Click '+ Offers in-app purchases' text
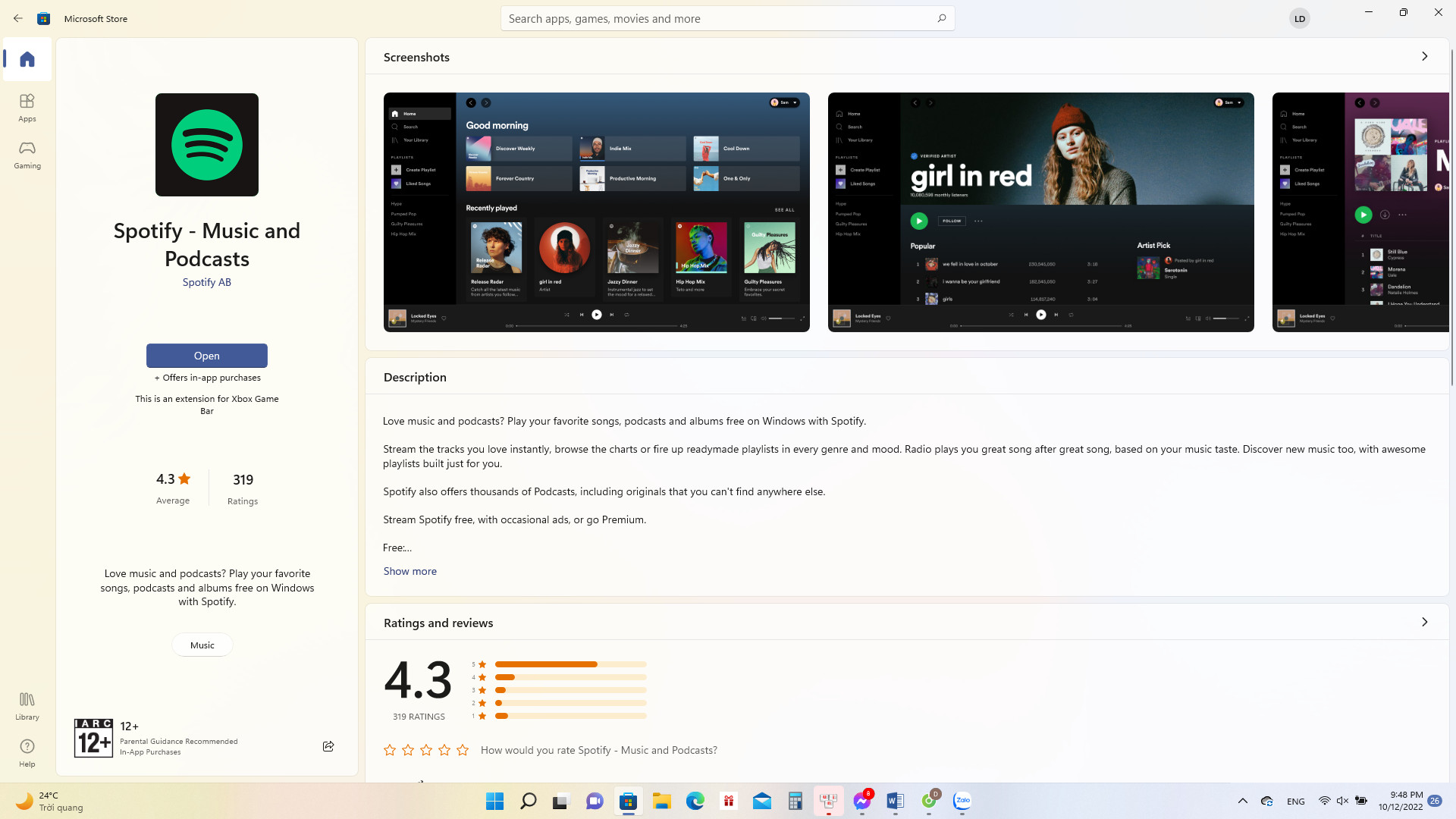1456x819 pixels. (207, 378)
